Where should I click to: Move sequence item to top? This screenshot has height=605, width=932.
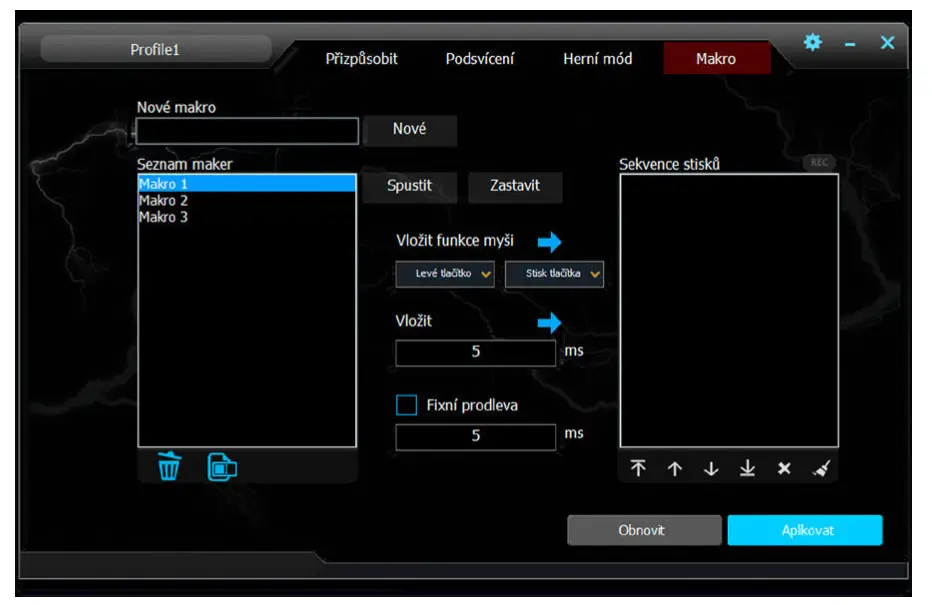638,468
